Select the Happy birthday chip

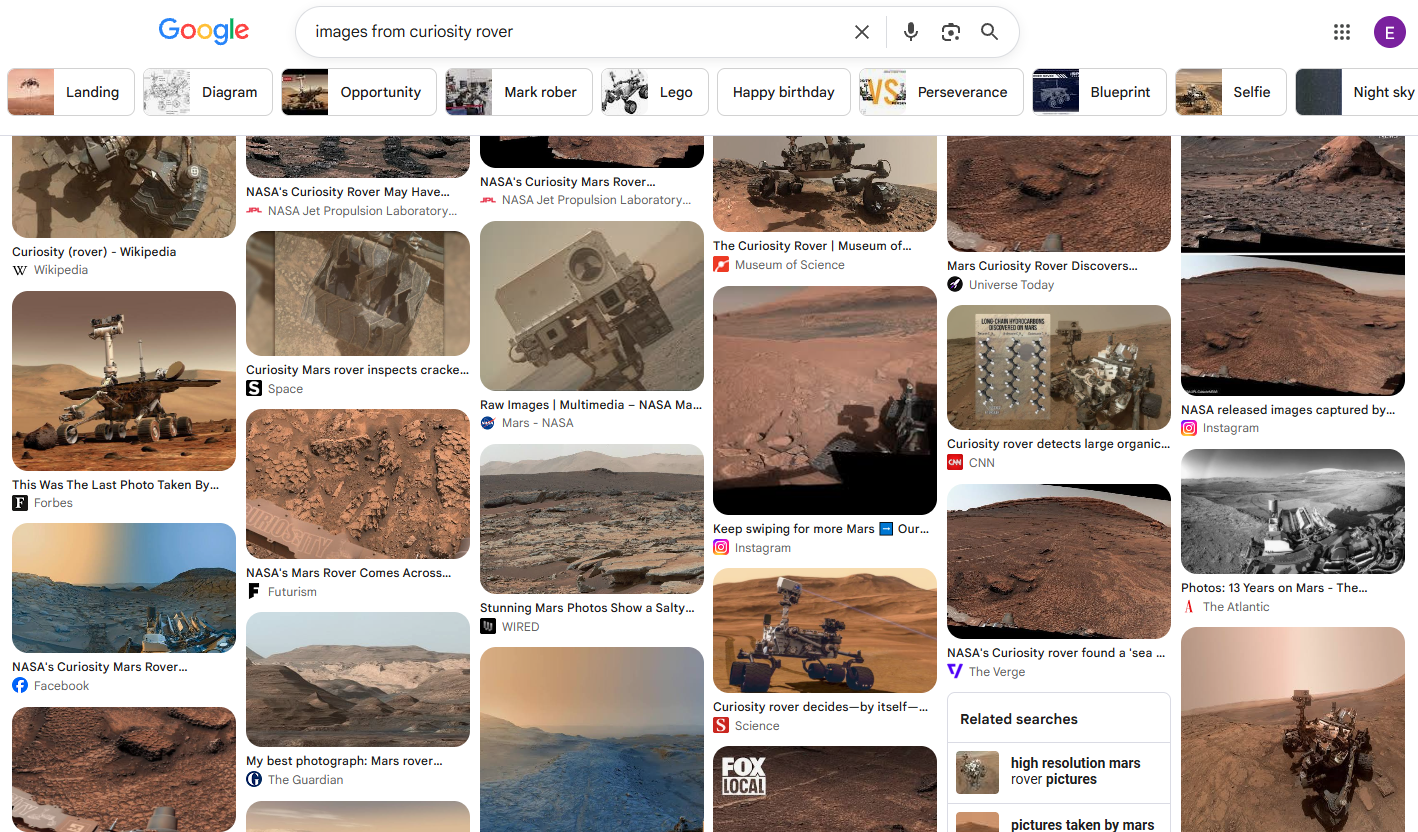pyautogui.click(x=784, y=92)
